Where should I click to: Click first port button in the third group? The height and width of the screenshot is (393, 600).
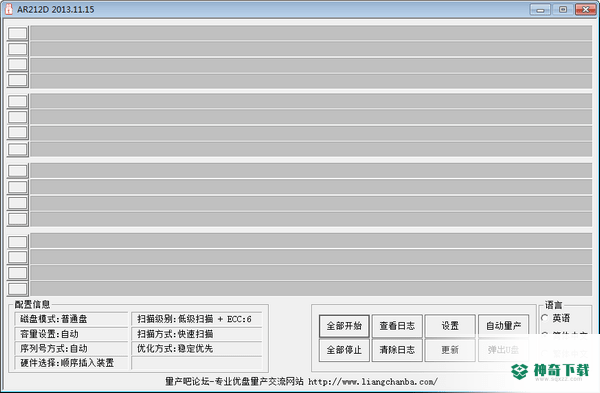18,171
